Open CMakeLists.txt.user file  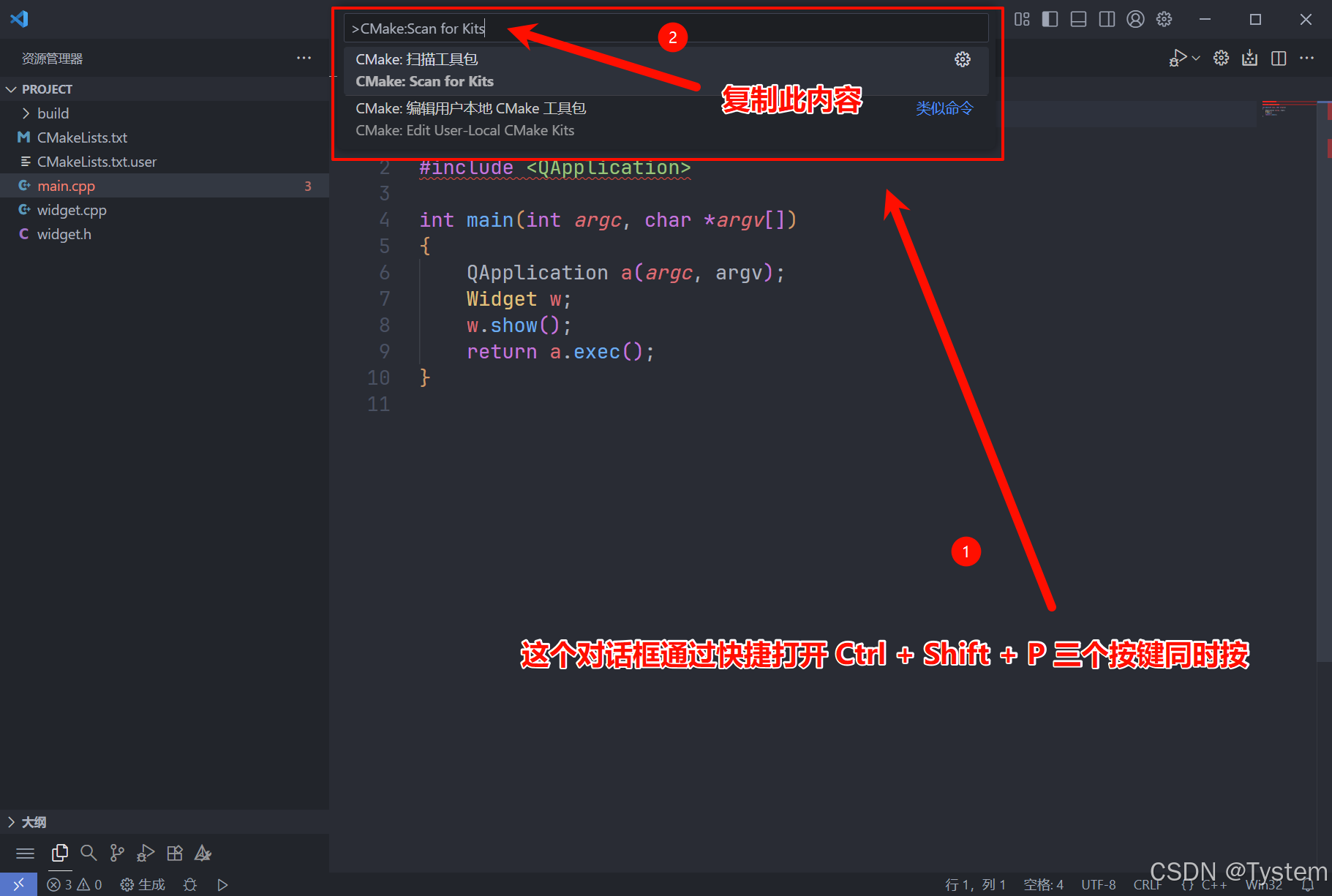point(165,162)
